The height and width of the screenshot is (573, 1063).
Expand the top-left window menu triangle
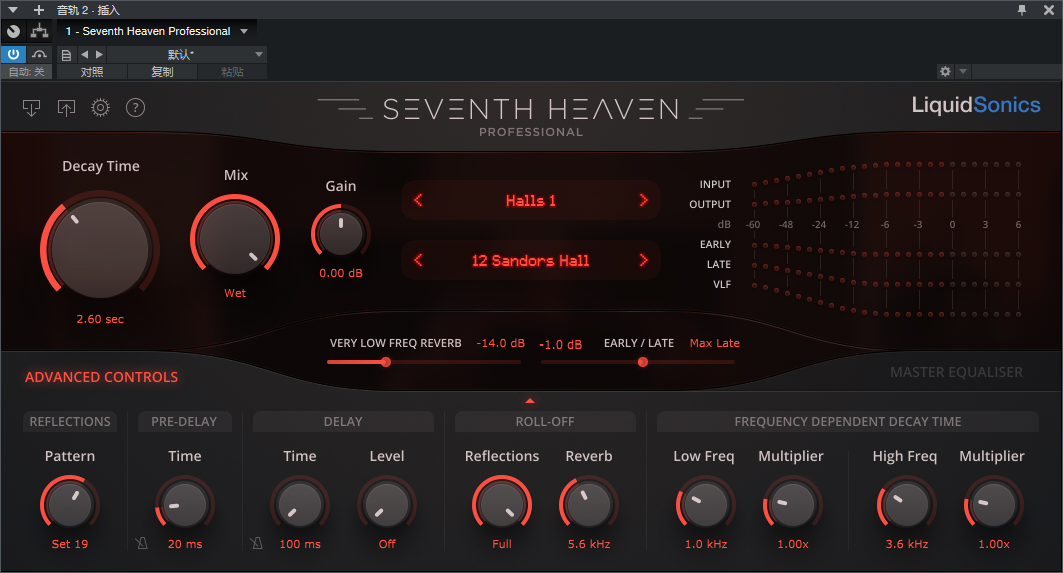(x=13, y=9)
